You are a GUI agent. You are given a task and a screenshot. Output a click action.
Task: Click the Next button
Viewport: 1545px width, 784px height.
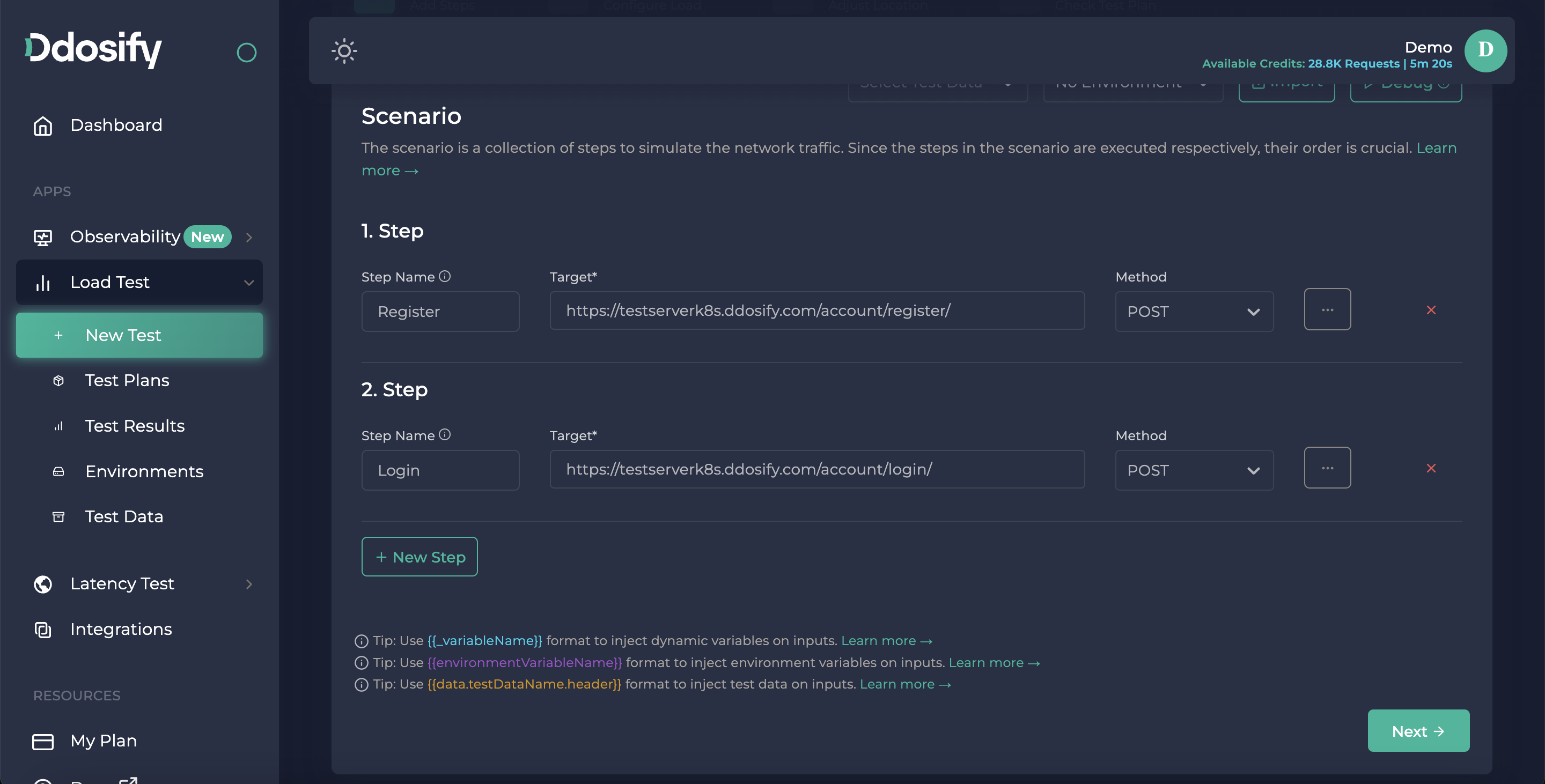pos(1418,731)
